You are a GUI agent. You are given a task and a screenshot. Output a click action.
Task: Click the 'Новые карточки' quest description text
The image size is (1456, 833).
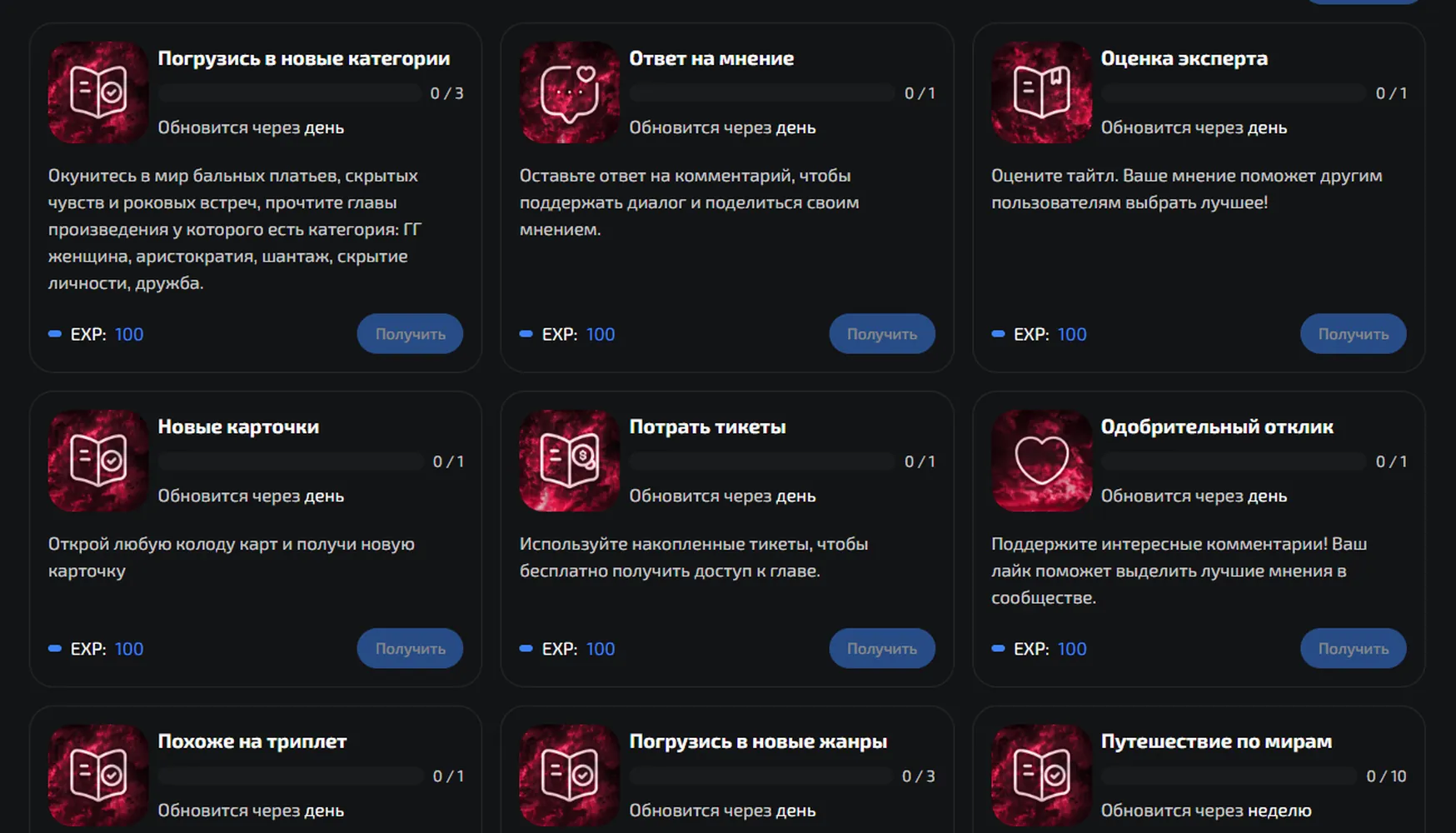click(232, 557)
